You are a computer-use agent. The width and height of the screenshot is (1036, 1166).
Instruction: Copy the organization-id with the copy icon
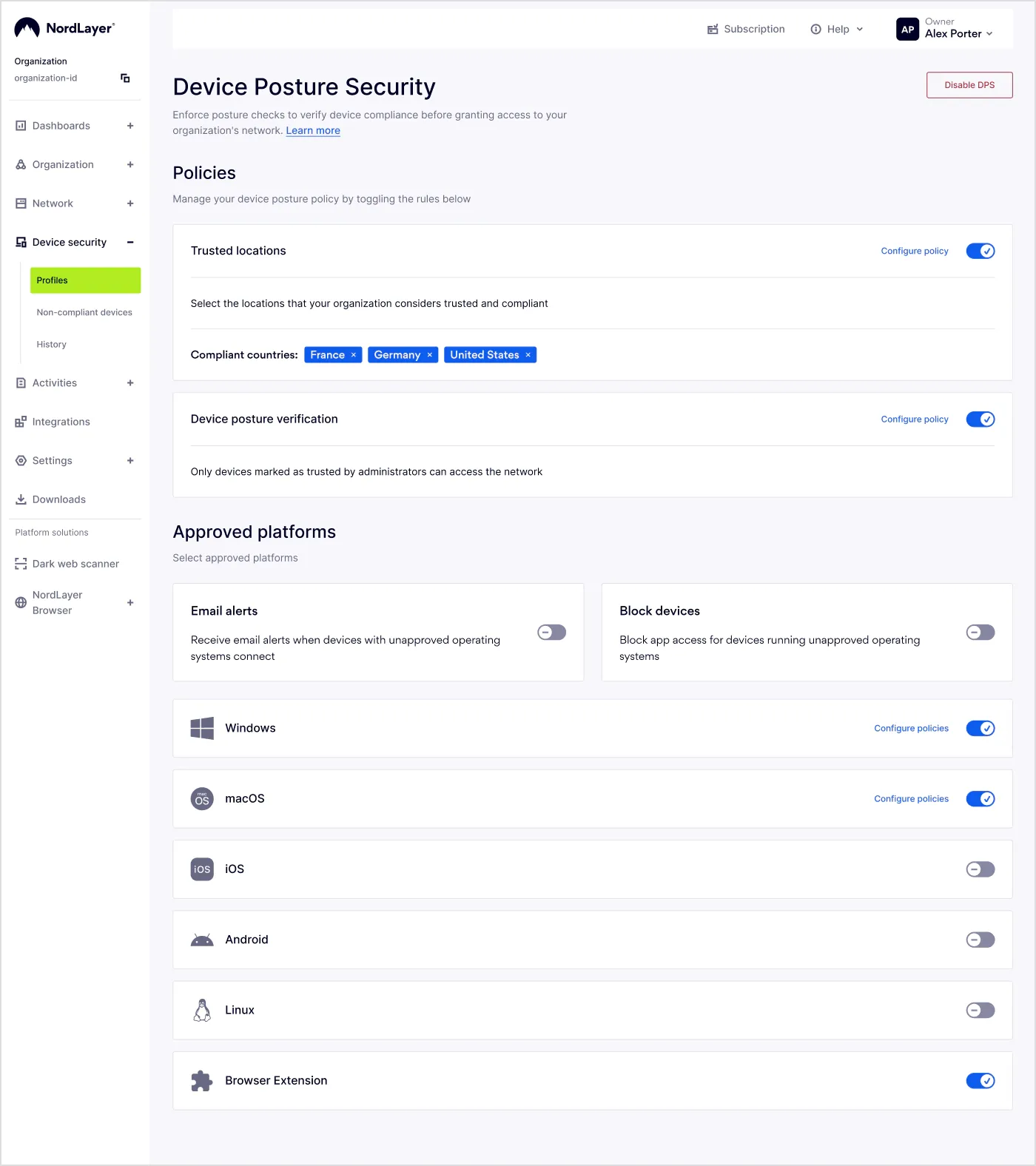(125, 78)
